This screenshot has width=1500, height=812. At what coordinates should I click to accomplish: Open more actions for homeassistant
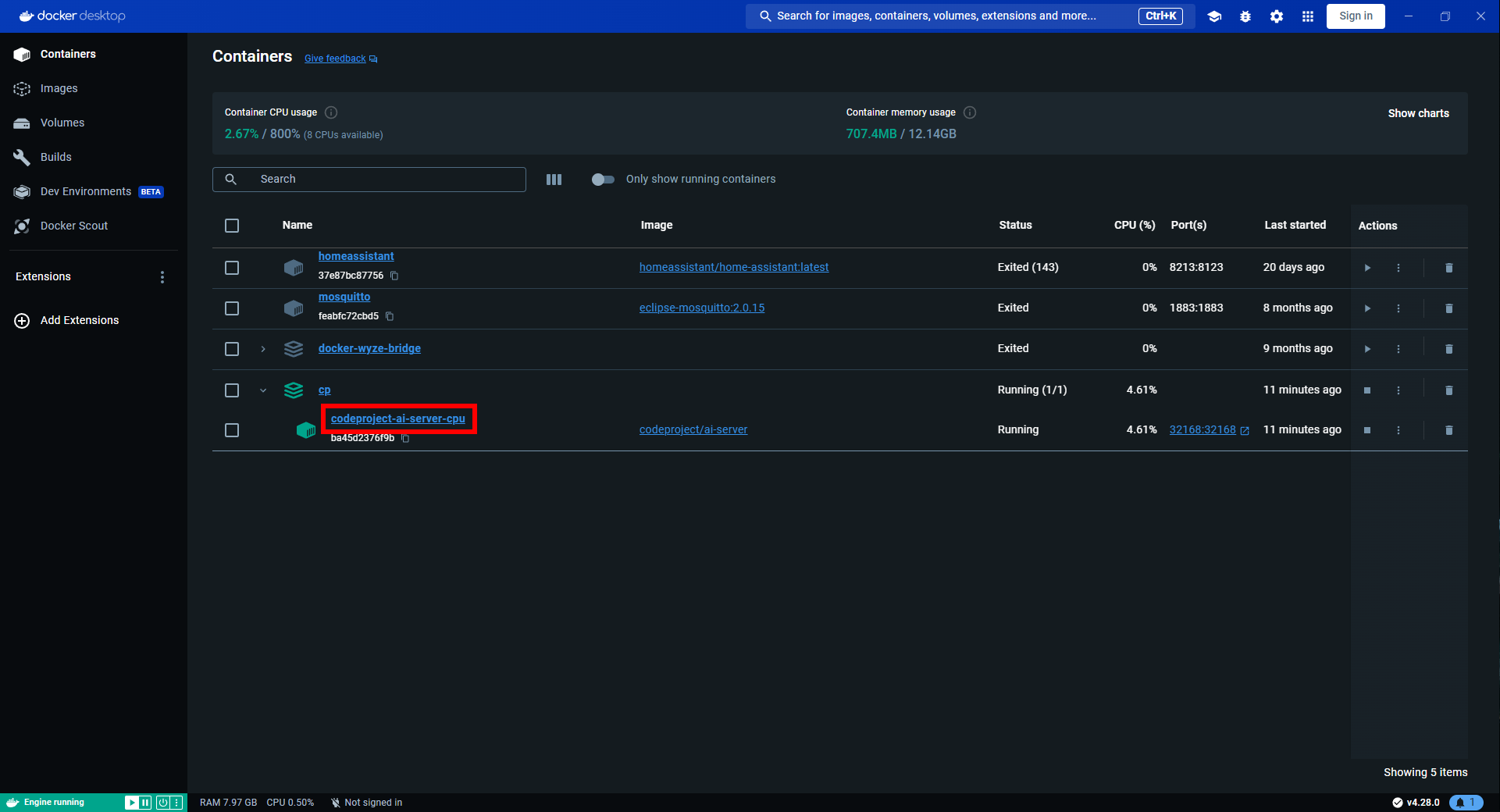1398,268
